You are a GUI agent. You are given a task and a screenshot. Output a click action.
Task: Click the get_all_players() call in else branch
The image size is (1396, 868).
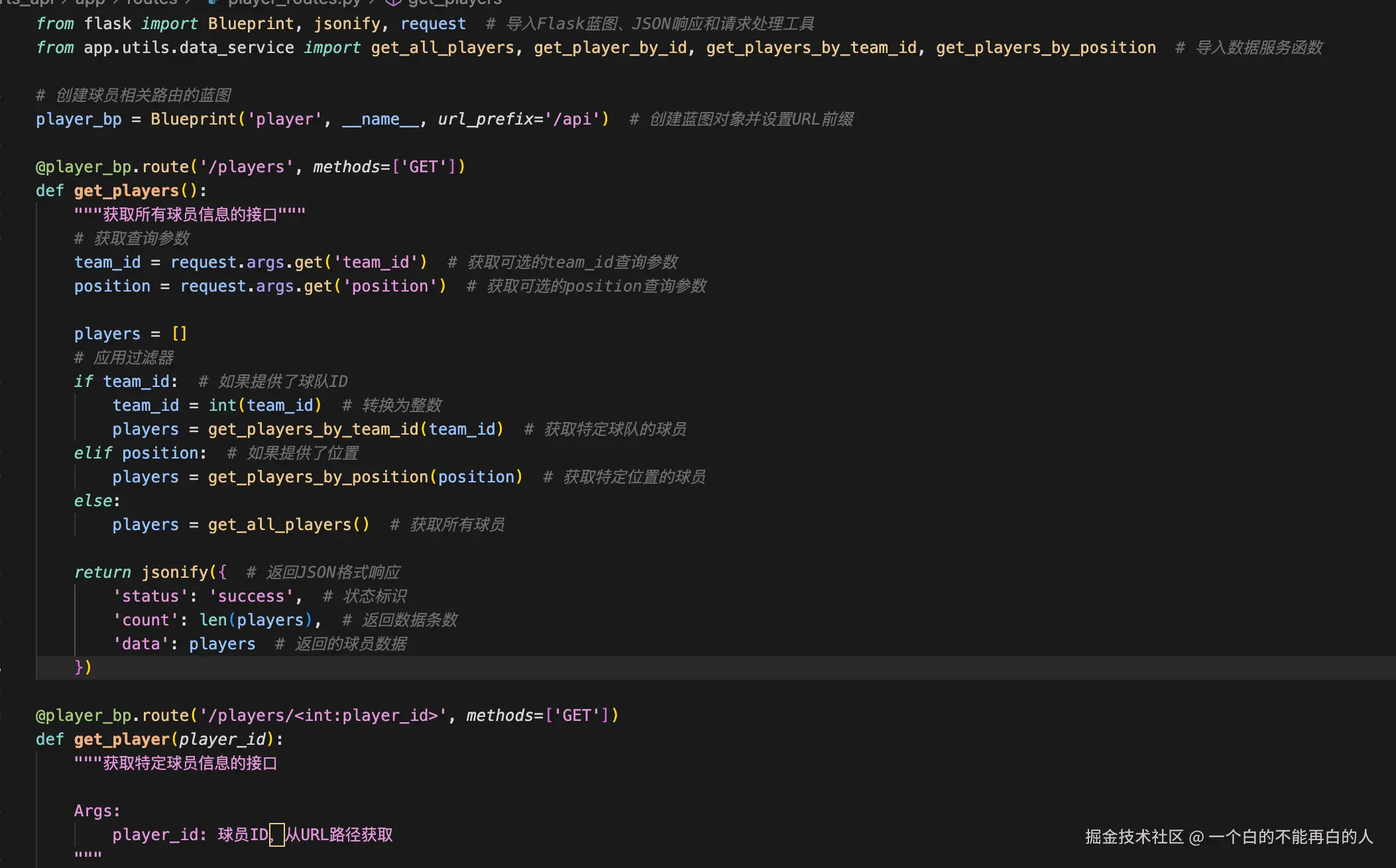pyautogui.click(x=288, y=525)
